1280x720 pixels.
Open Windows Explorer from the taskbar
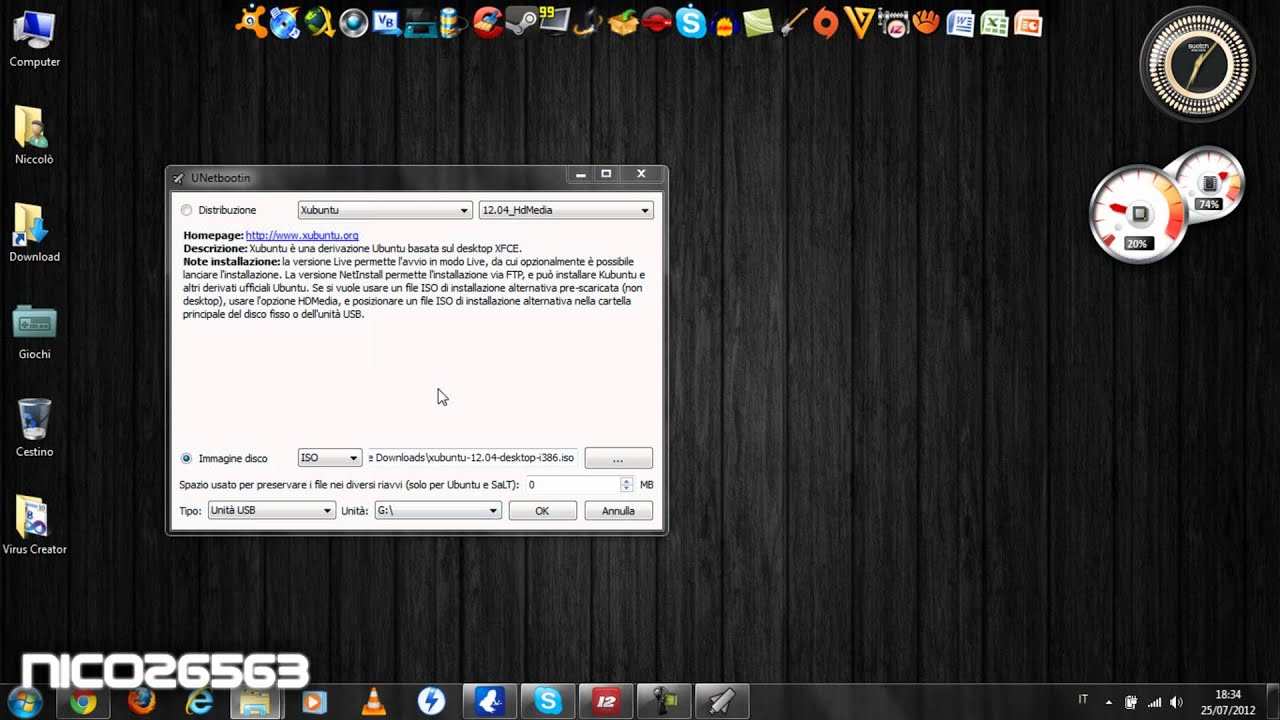tap(256, 702)
